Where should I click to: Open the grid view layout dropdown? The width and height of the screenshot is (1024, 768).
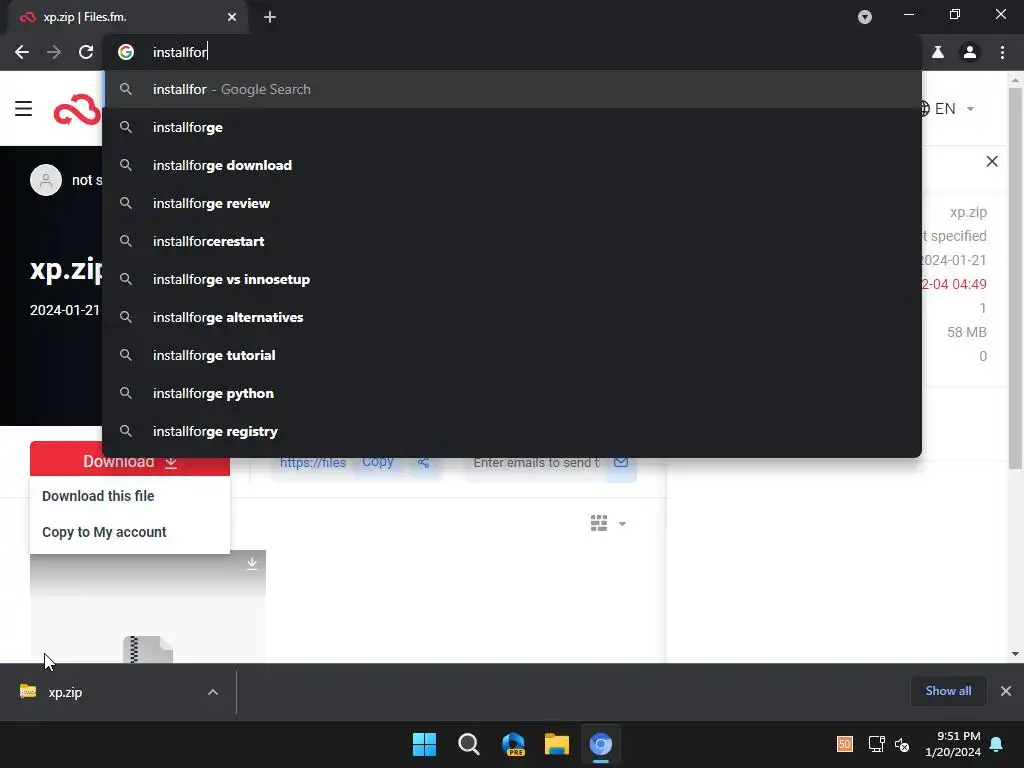[608, 523]
